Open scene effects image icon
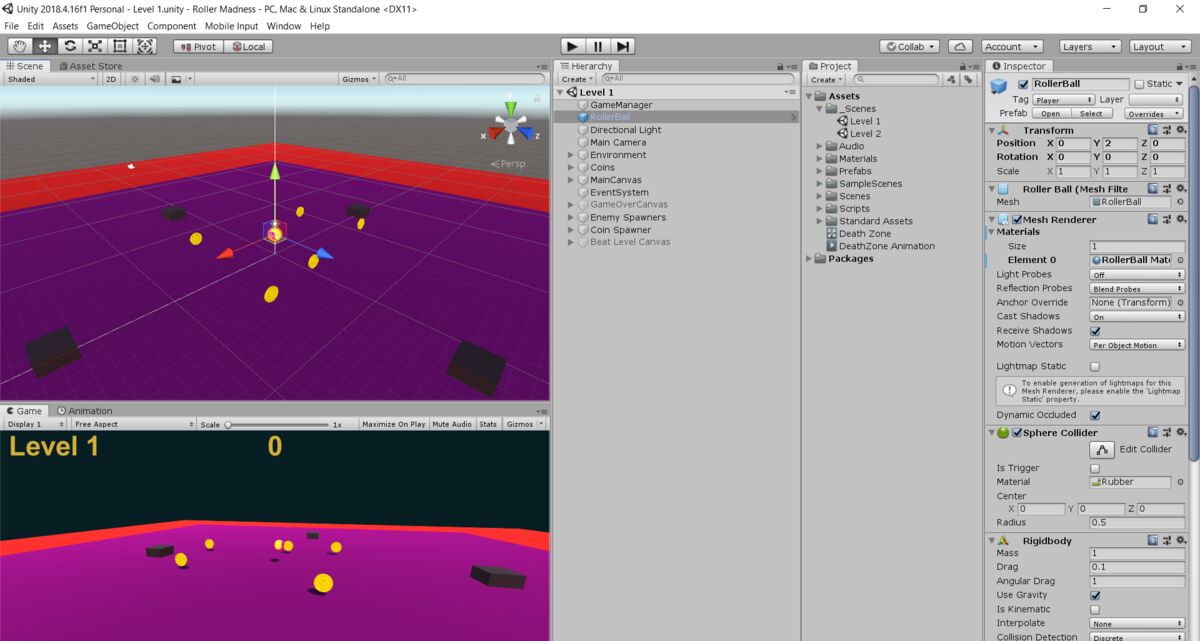1200x641 pixels. 176,79
